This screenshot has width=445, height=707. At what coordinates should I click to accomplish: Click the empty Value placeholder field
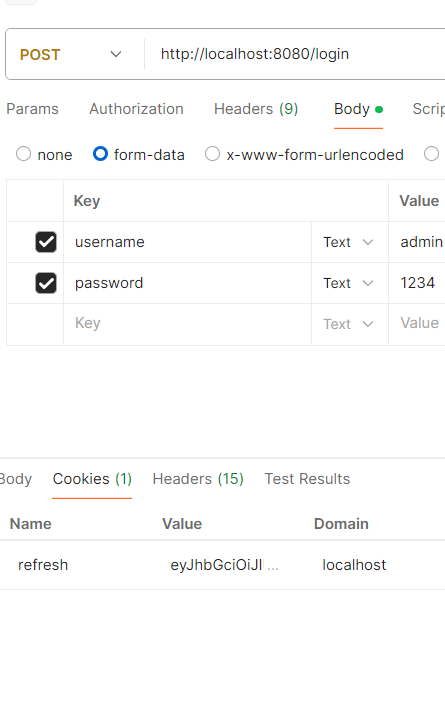point(417,324)
